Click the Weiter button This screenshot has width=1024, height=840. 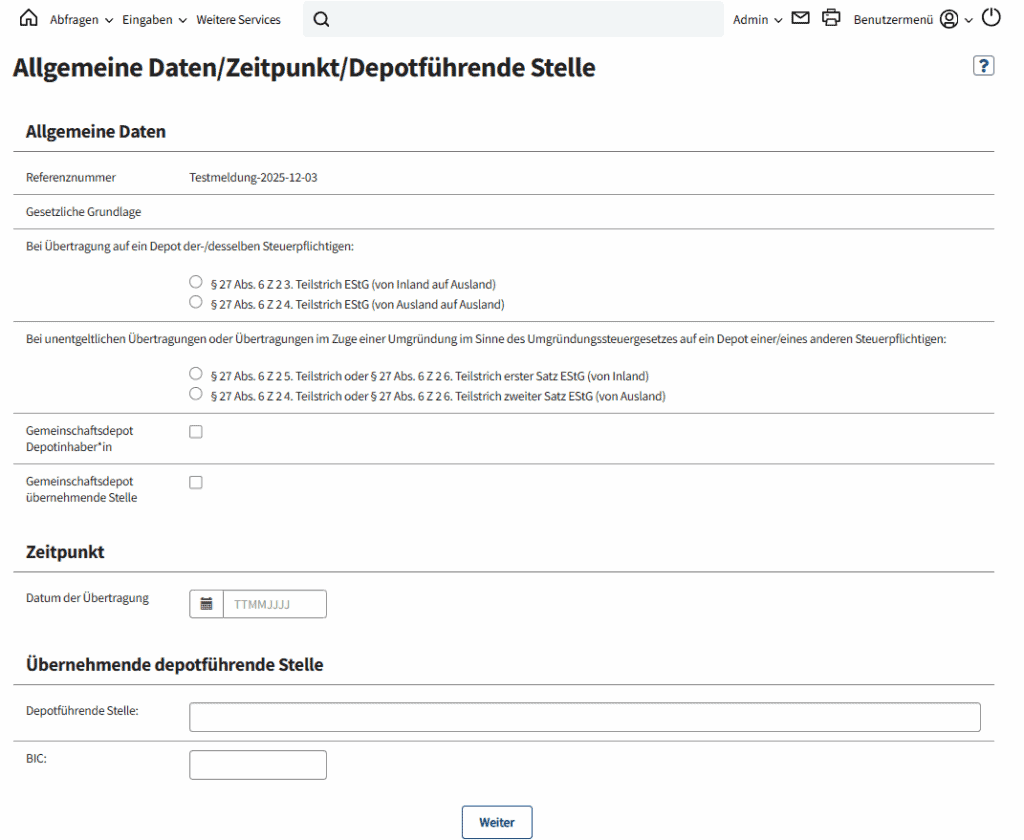497,822
